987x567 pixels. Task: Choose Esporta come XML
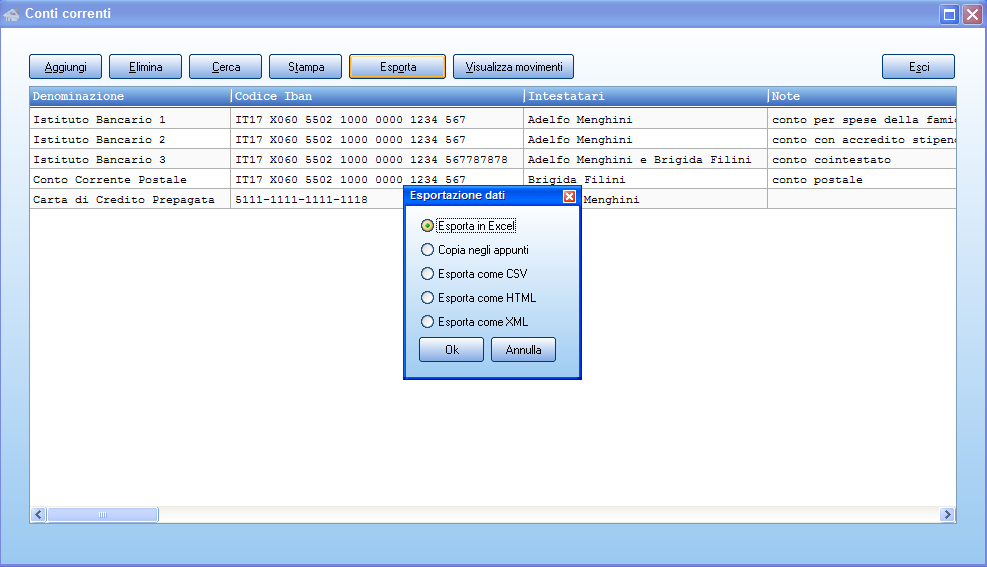[x=475, y=322]
